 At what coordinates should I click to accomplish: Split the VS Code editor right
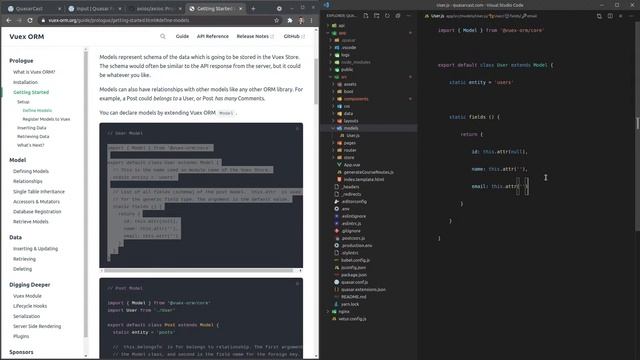point(610,16)
